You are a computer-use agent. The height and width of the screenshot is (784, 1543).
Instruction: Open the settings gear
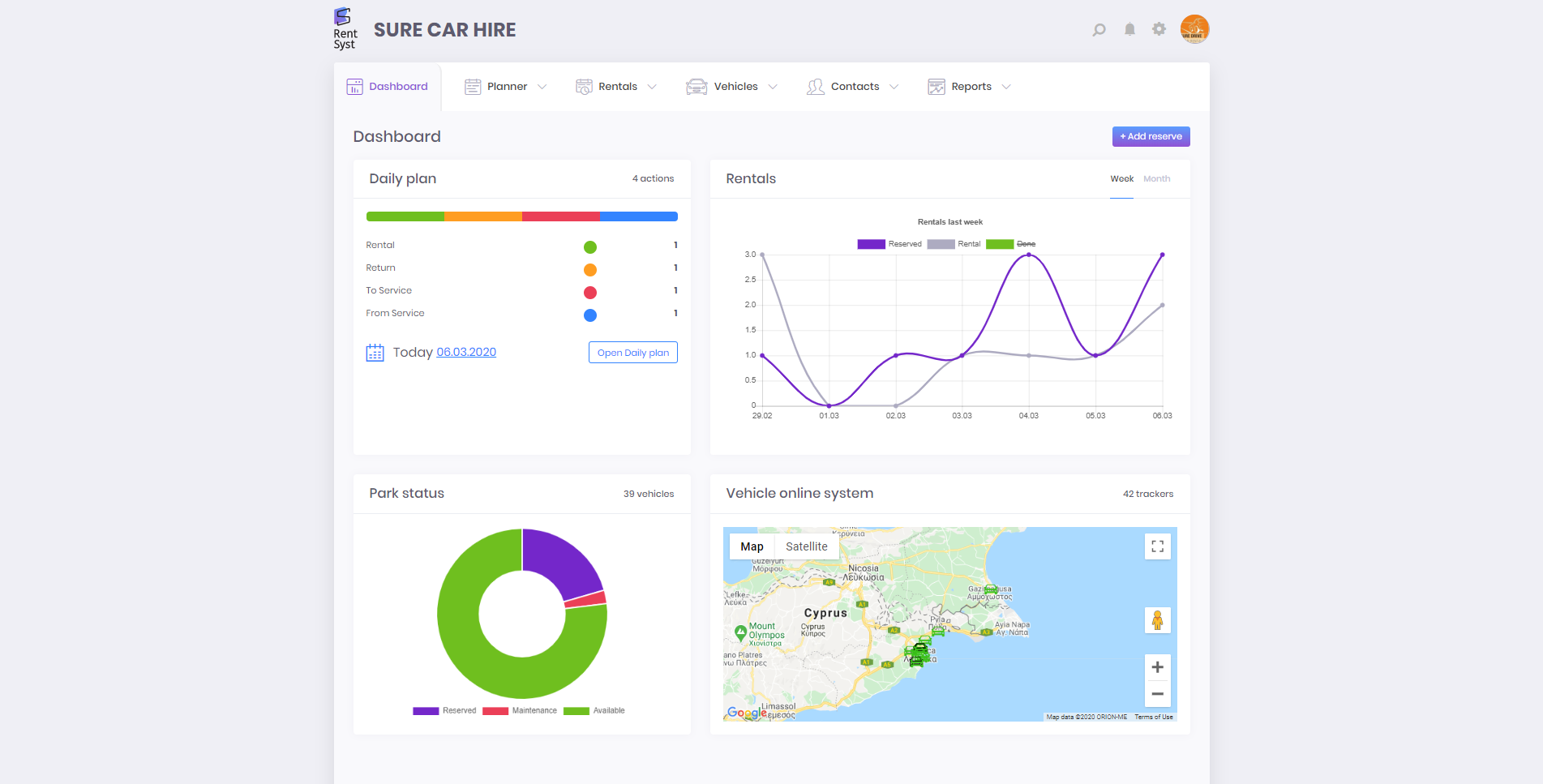click(1159, 29)
